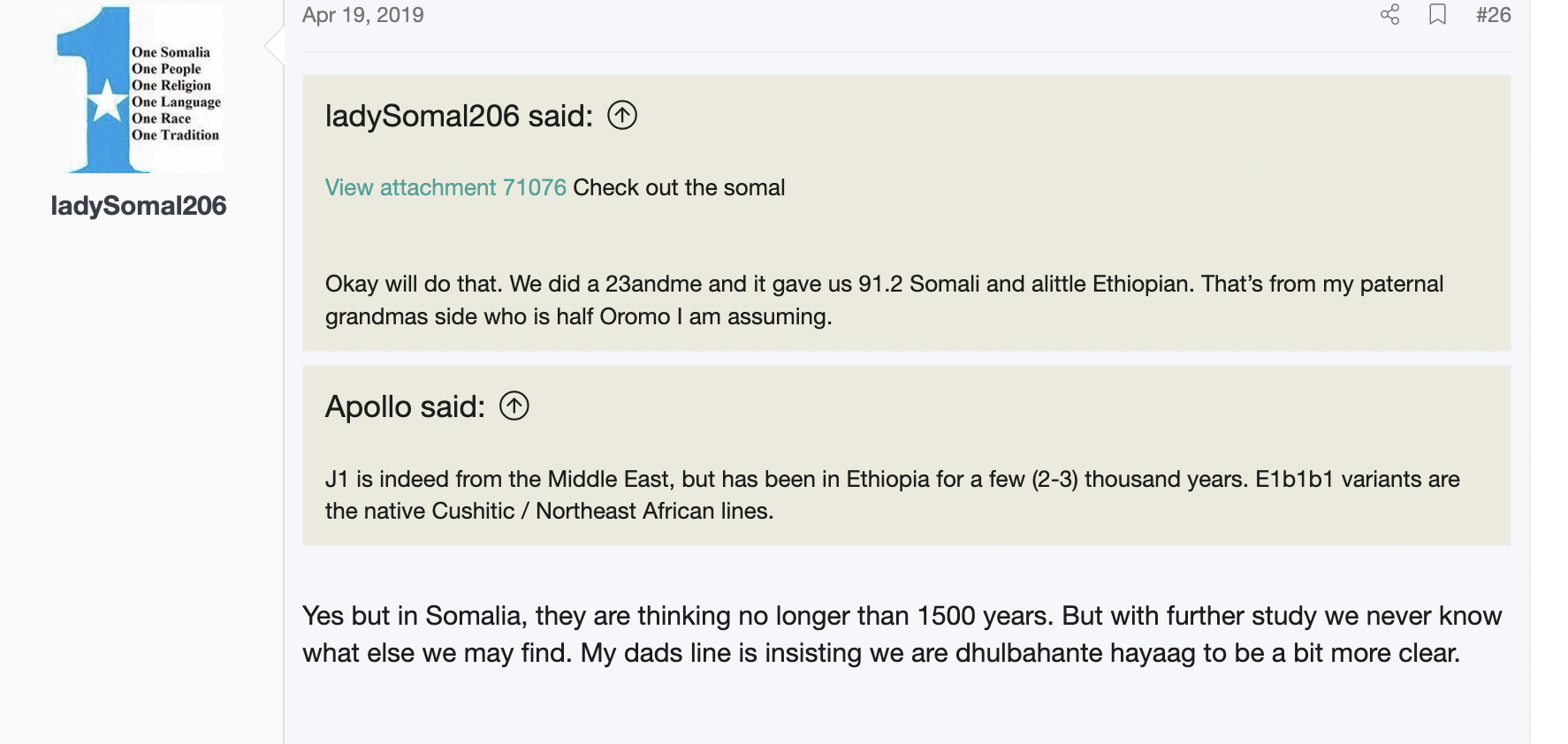The image size is (1568, 744).
Task: Open ladySomal206's profile from the username
Action: (x=139, y=206)
